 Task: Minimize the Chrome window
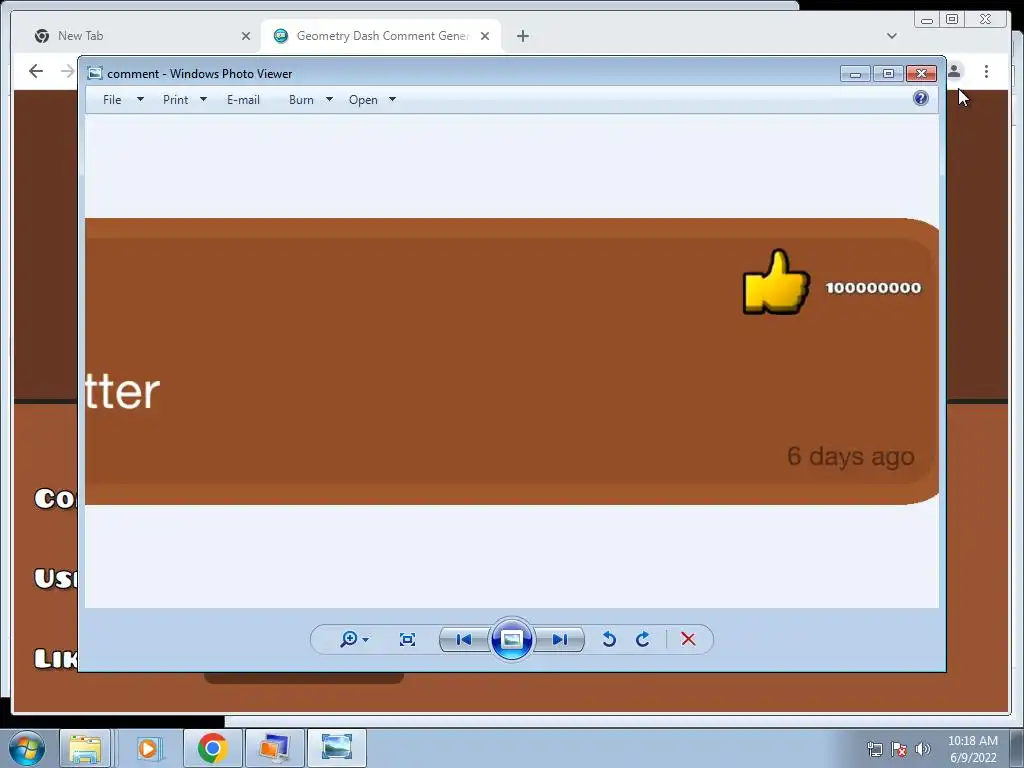tap(927, 20)
